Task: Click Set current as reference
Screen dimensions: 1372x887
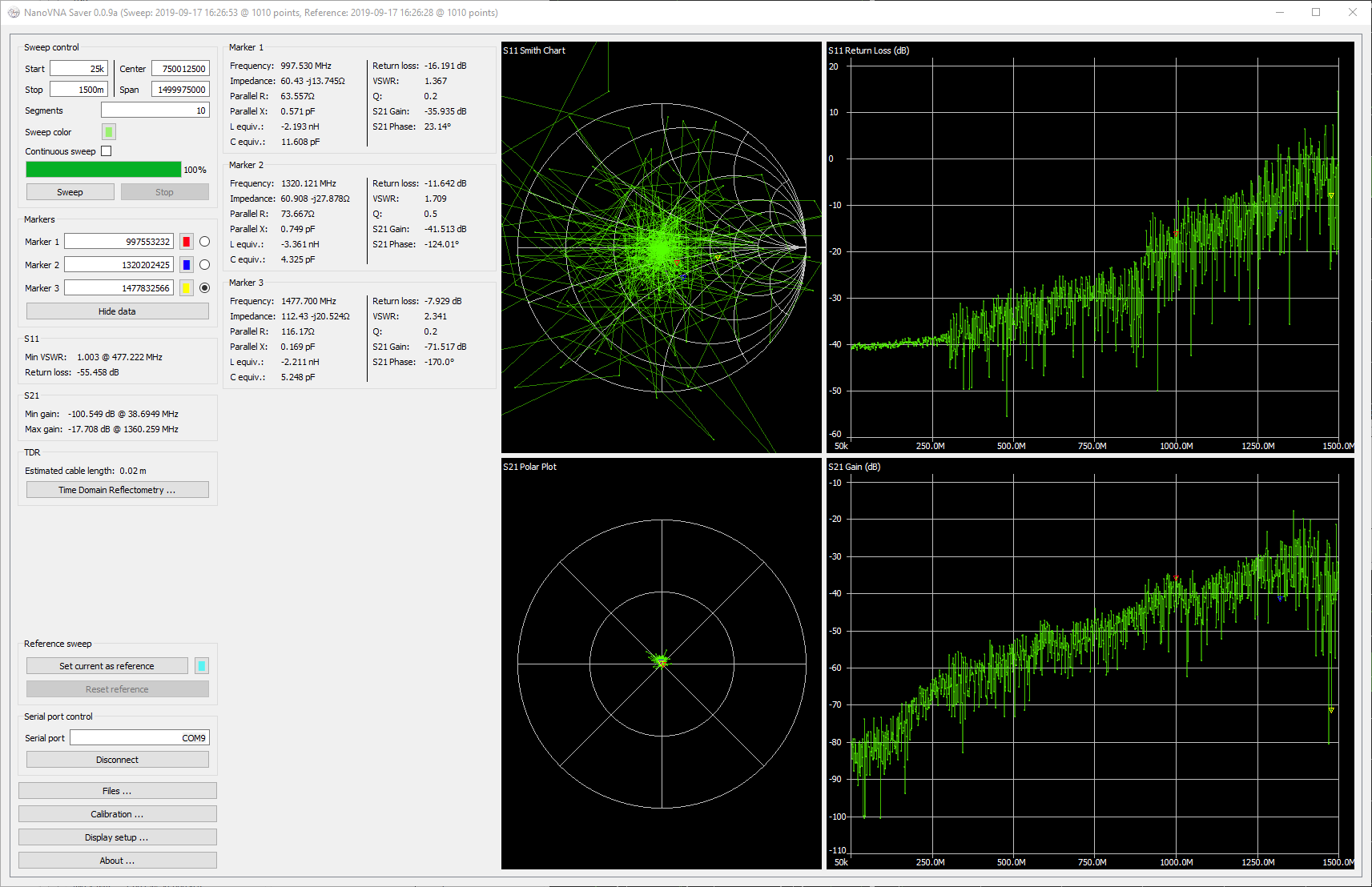Action: [107, 666]
